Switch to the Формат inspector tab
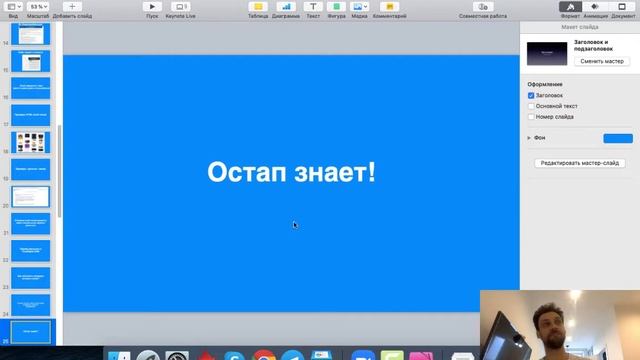 [x=570, y=7]
